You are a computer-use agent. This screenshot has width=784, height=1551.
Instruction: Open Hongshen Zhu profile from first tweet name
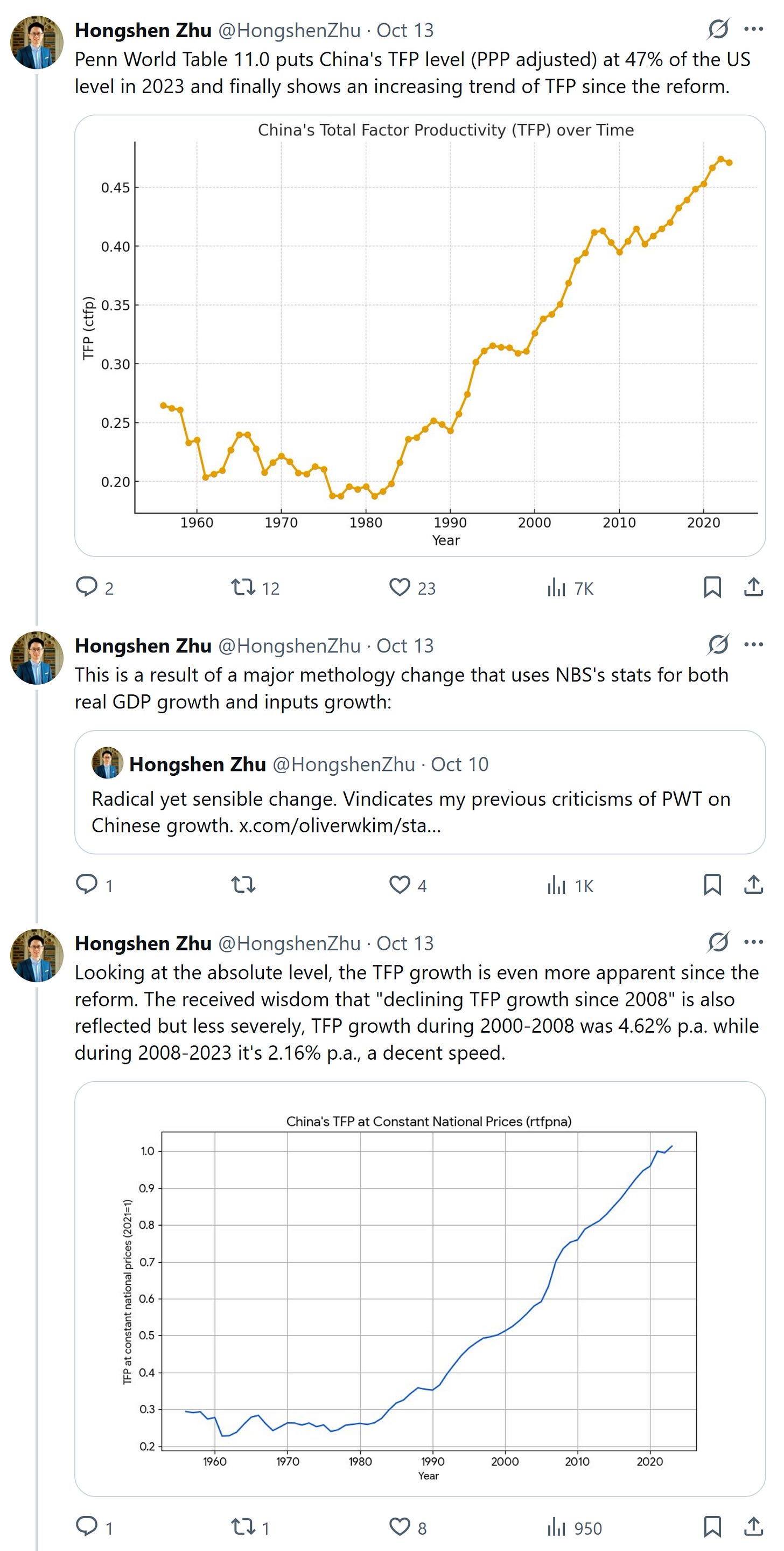click(143, 30)
